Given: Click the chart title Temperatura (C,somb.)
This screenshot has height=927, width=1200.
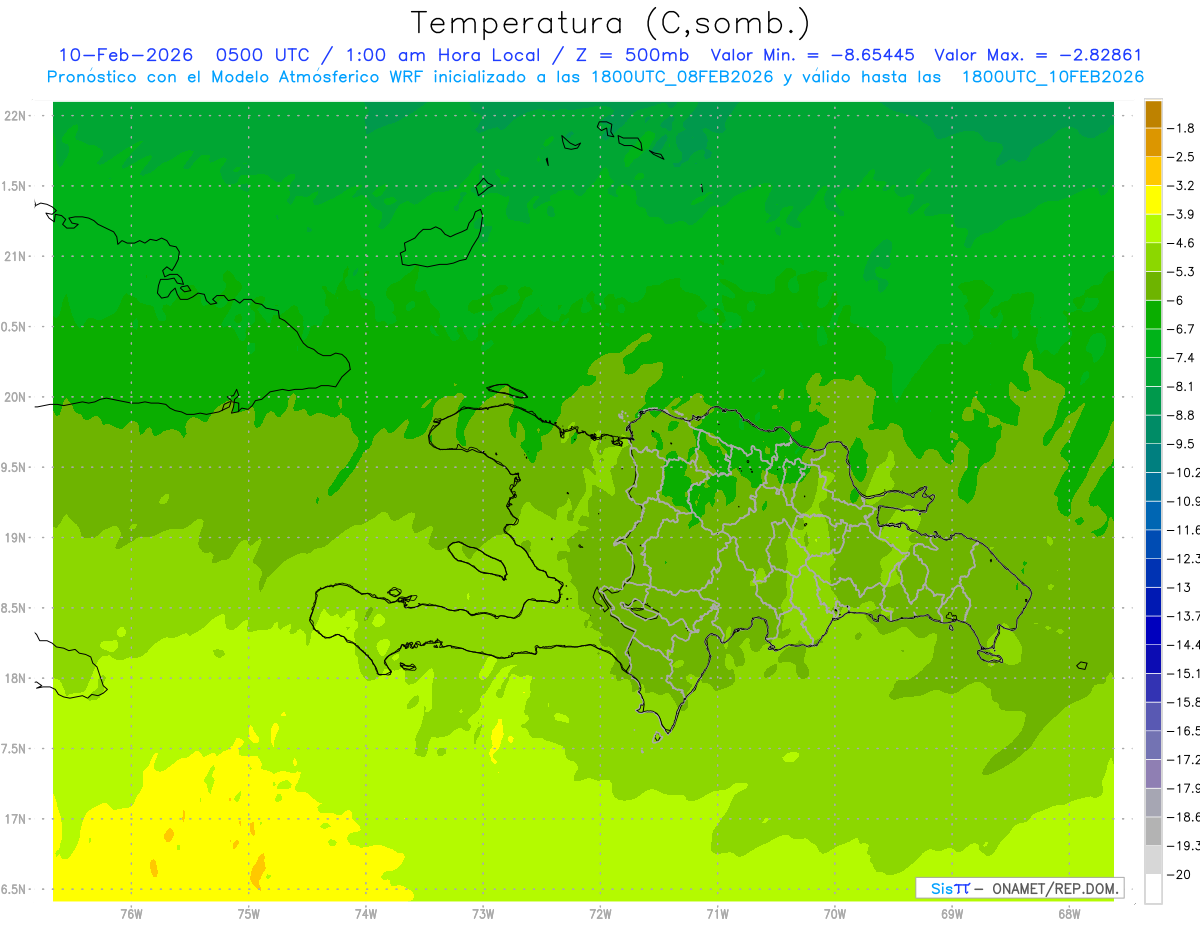Looking at the screenshot, I should click(611, 23).
